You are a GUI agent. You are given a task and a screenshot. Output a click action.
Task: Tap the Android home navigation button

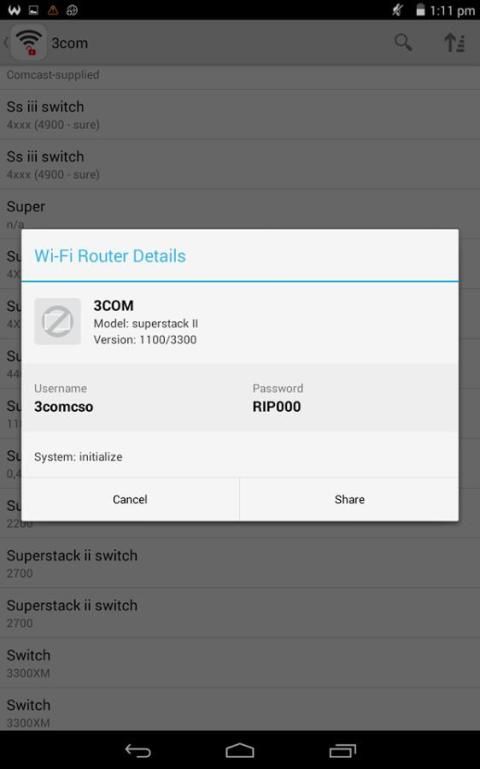(240, 750)
